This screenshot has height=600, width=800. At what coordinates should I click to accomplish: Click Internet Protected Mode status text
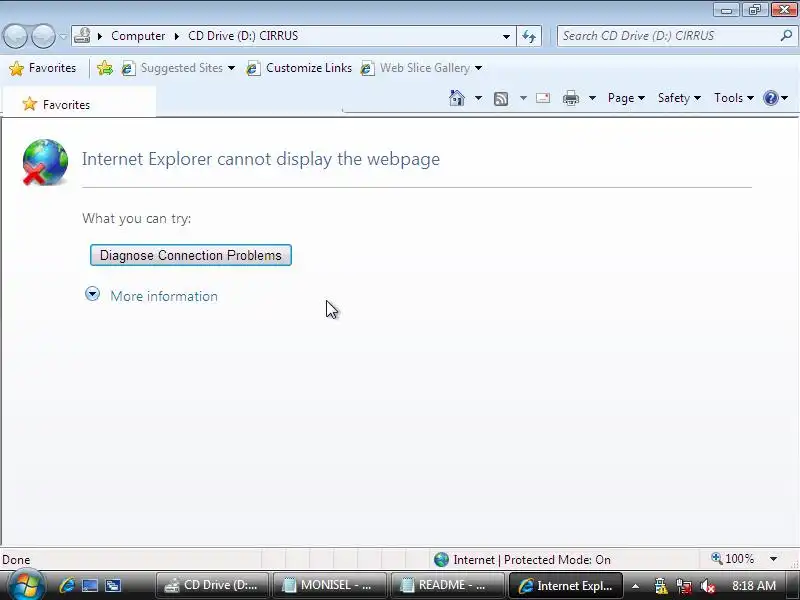[x=532, y=560]
